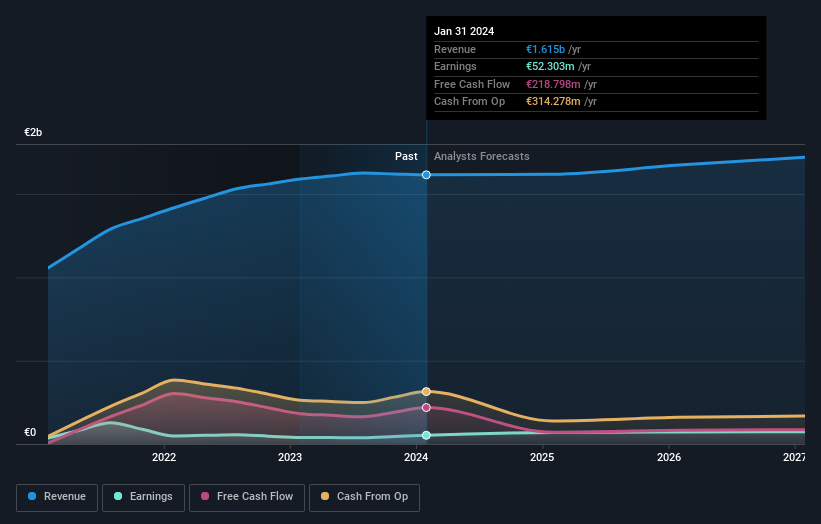821x524 pixels.
Task: Click the Past section label
Action: [406, 156]
